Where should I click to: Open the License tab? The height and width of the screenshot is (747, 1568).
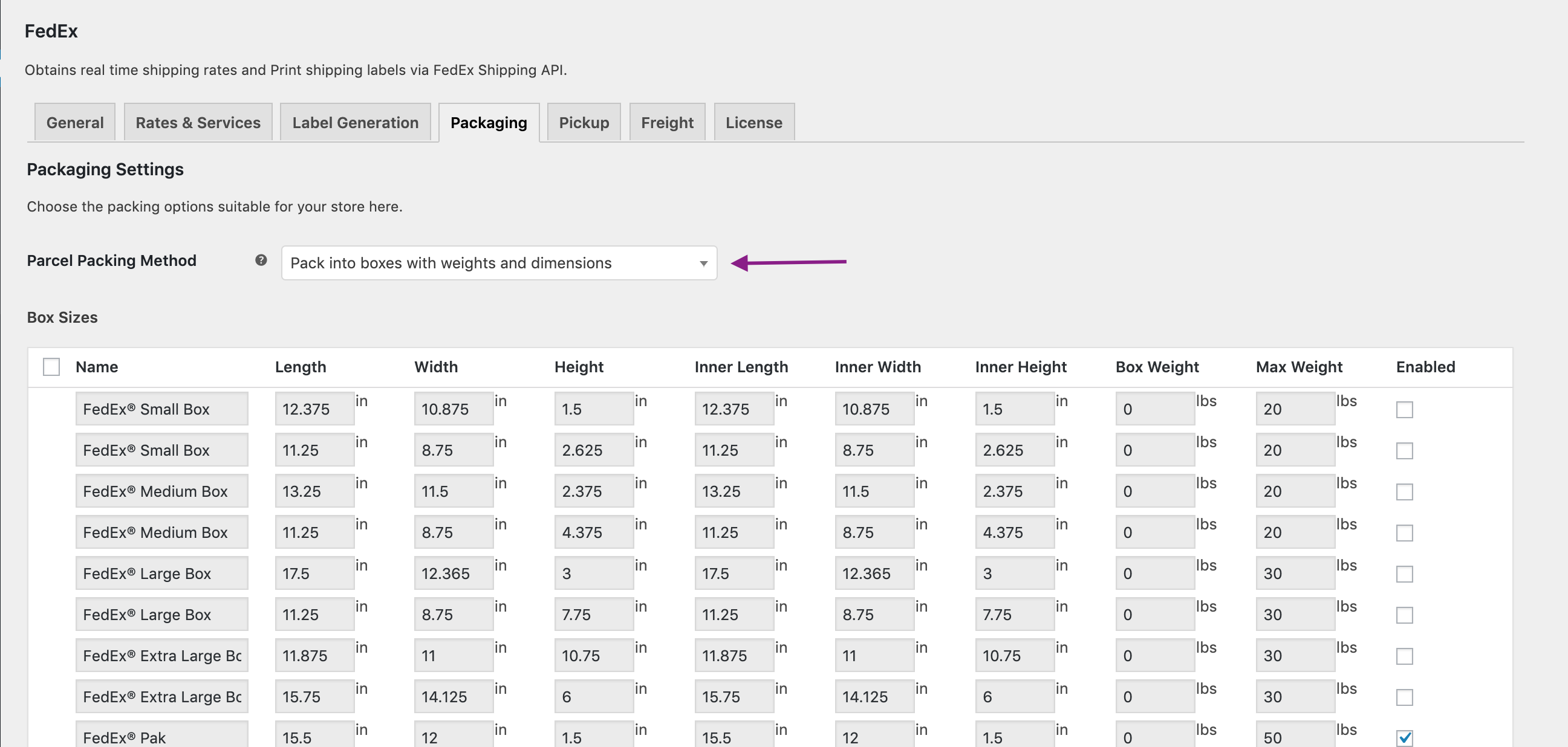coord(753,122)
